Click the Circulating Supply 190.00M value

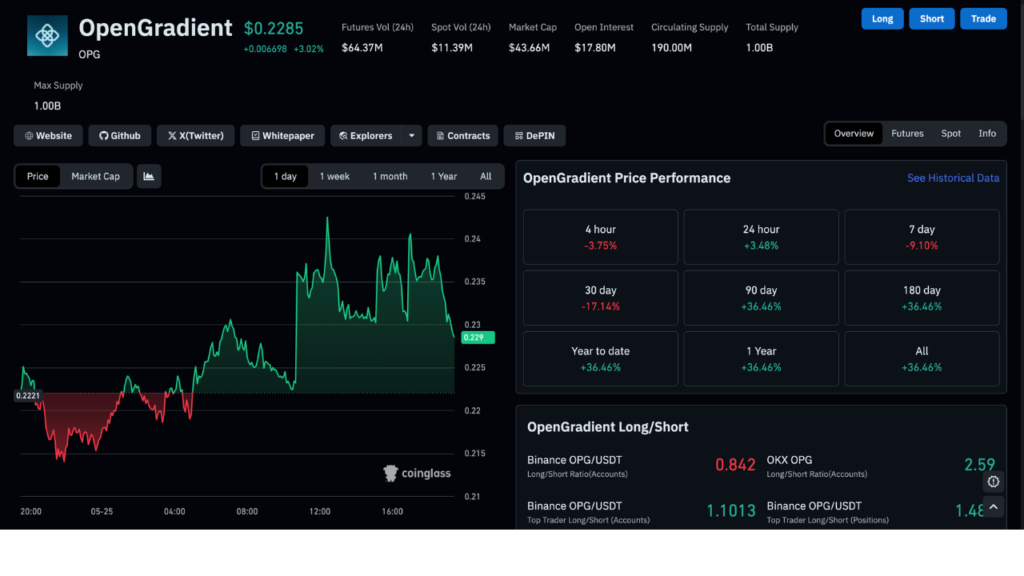point(671,48)
